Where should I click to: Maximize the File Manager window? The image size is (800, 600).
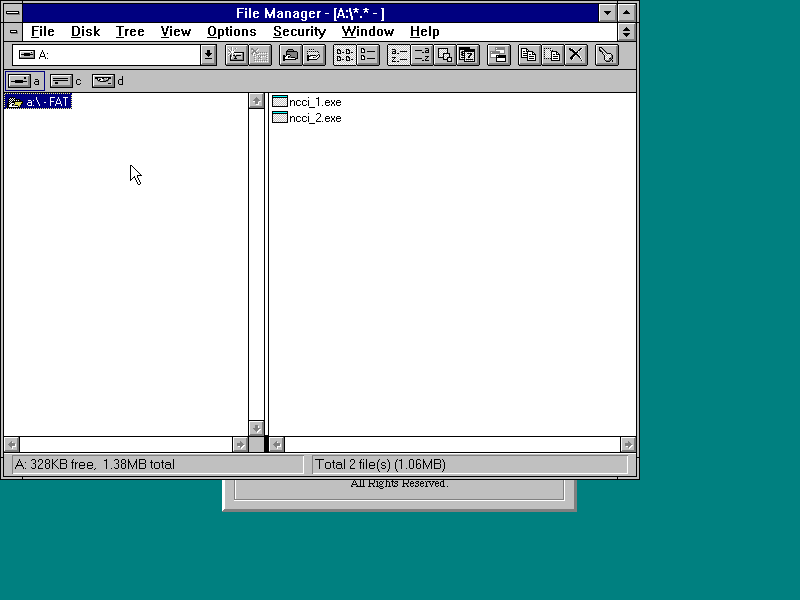pos(627,13)
